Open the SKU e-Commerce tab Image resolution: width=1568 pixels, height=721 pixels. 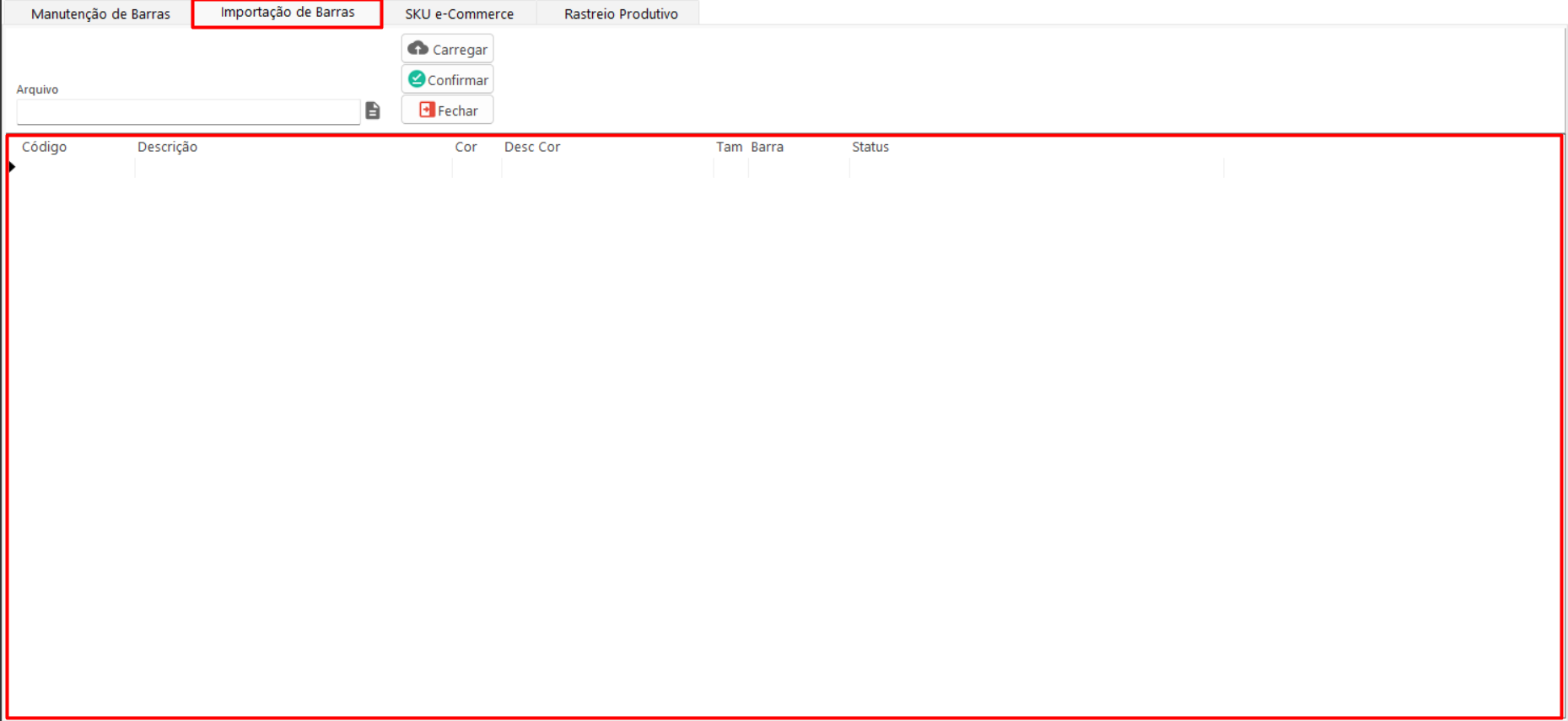point(459,13)
